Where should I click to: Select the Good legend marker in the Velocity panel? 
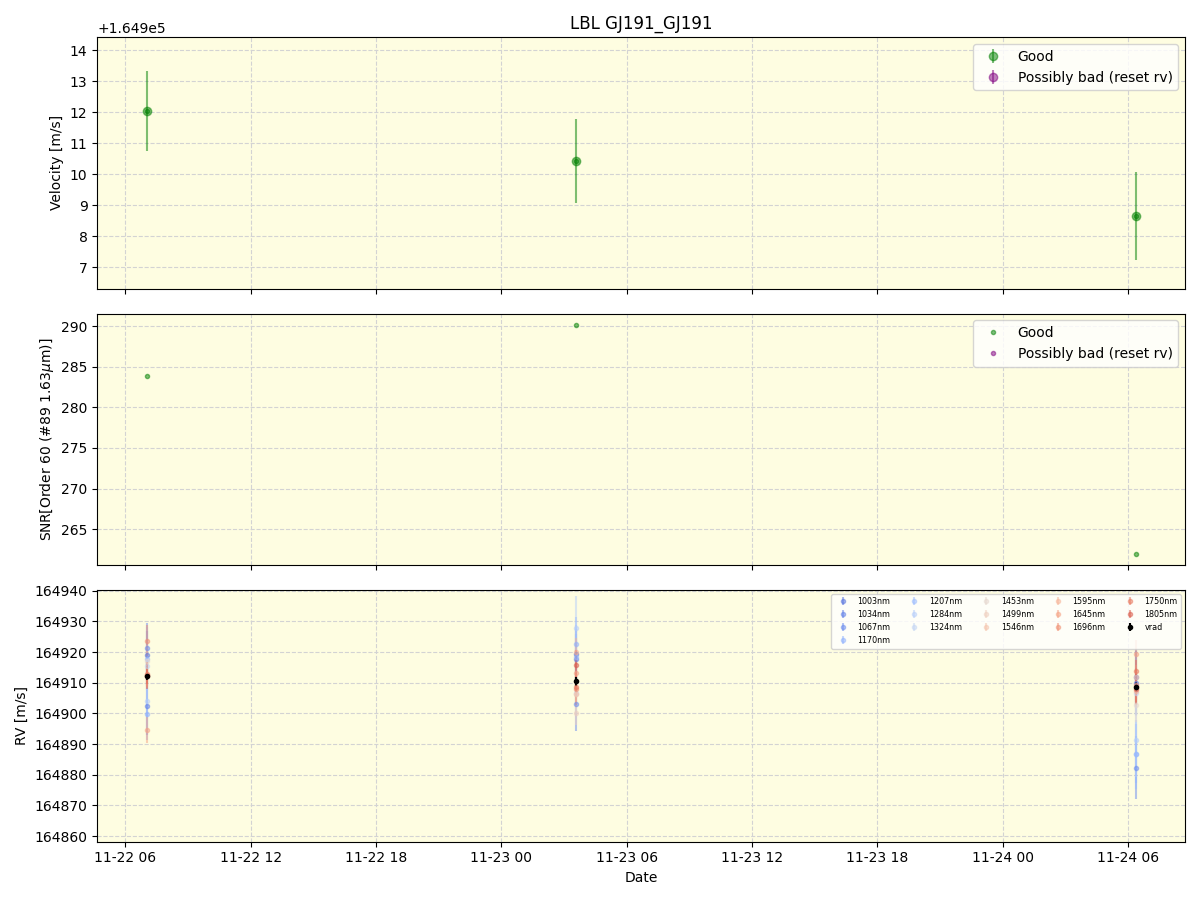(x=993, y=56)
